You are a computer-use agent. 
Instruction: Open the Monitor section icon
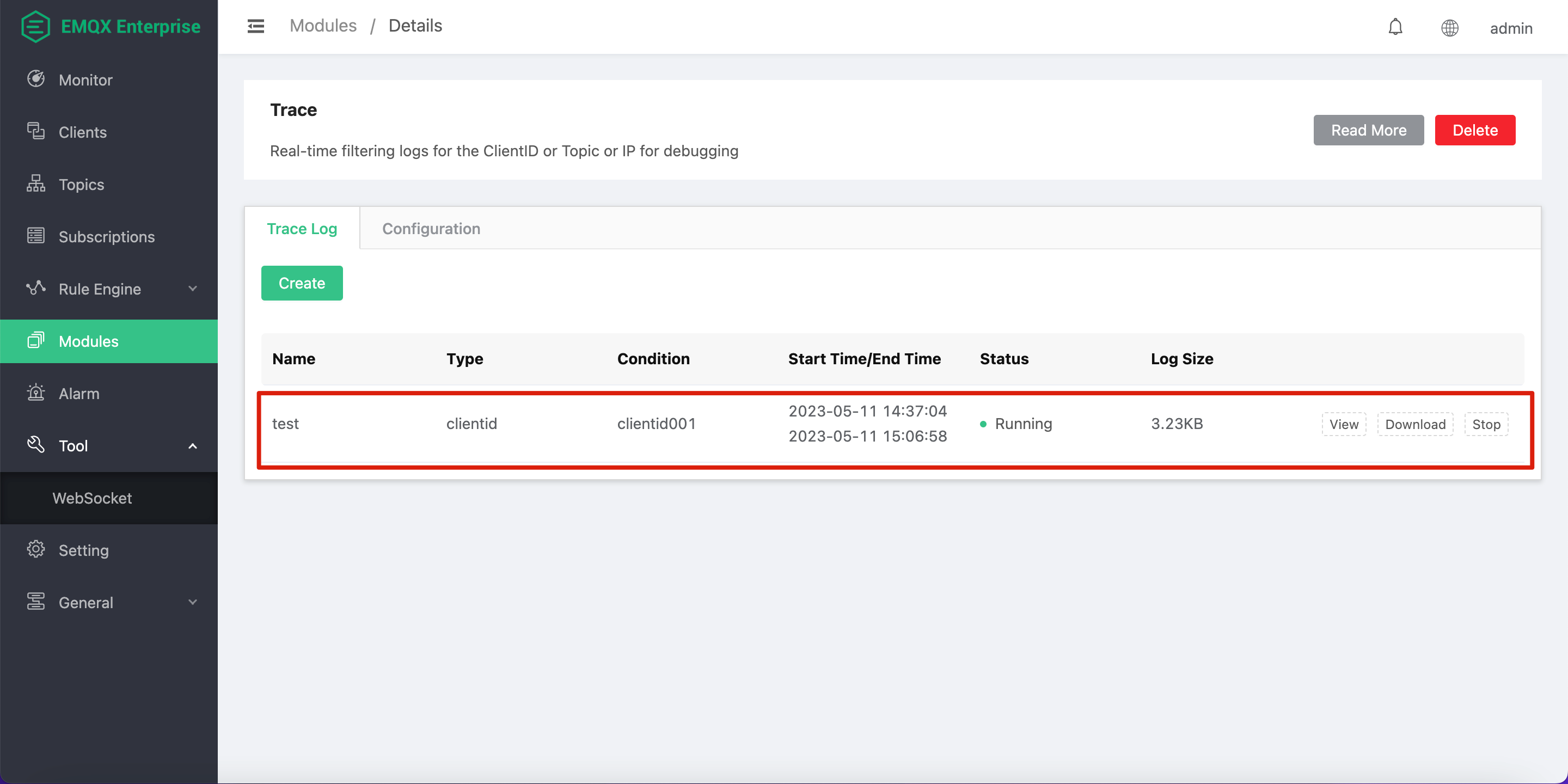(x=36, y=80)
